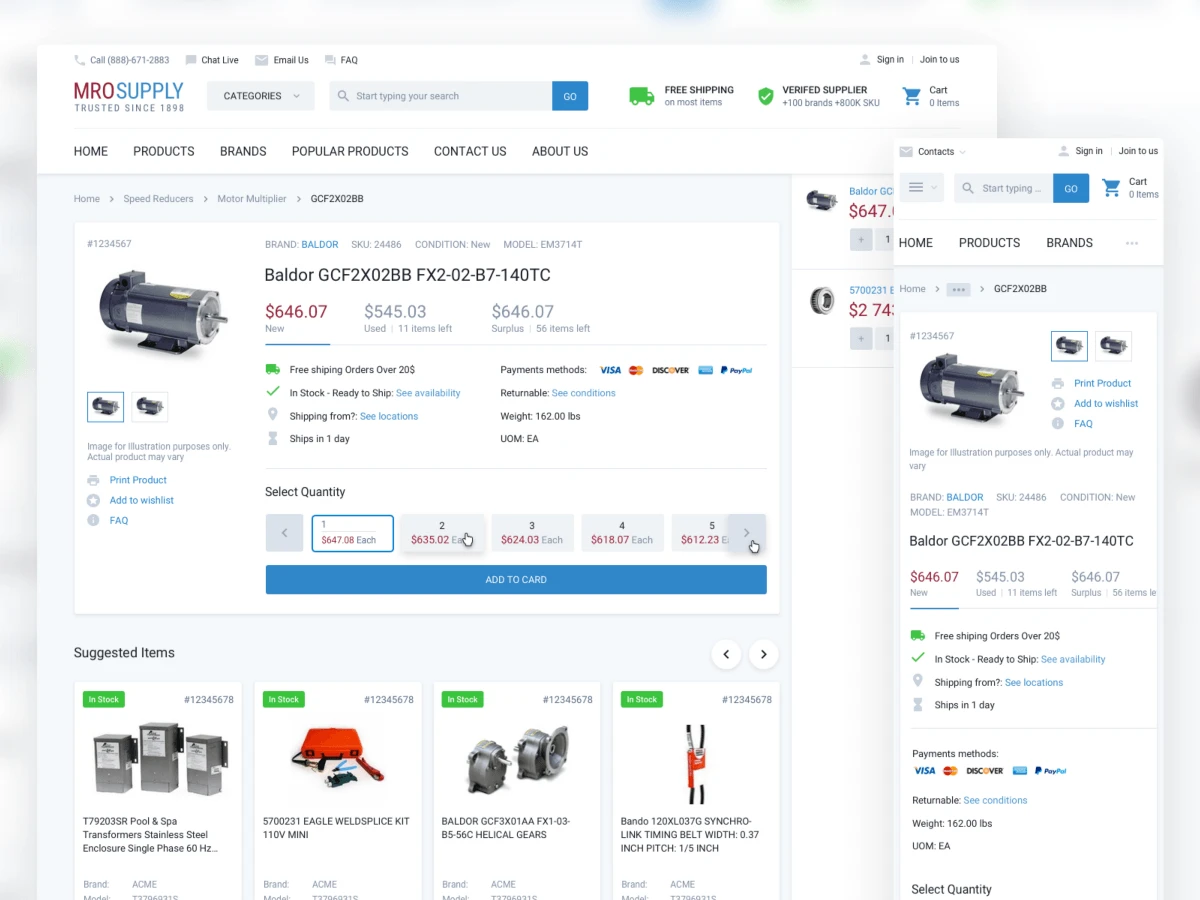This screenshot has width=1200, height=900.
Task: Click the ADD TO CARD button
Action: [x=516, y=580]
